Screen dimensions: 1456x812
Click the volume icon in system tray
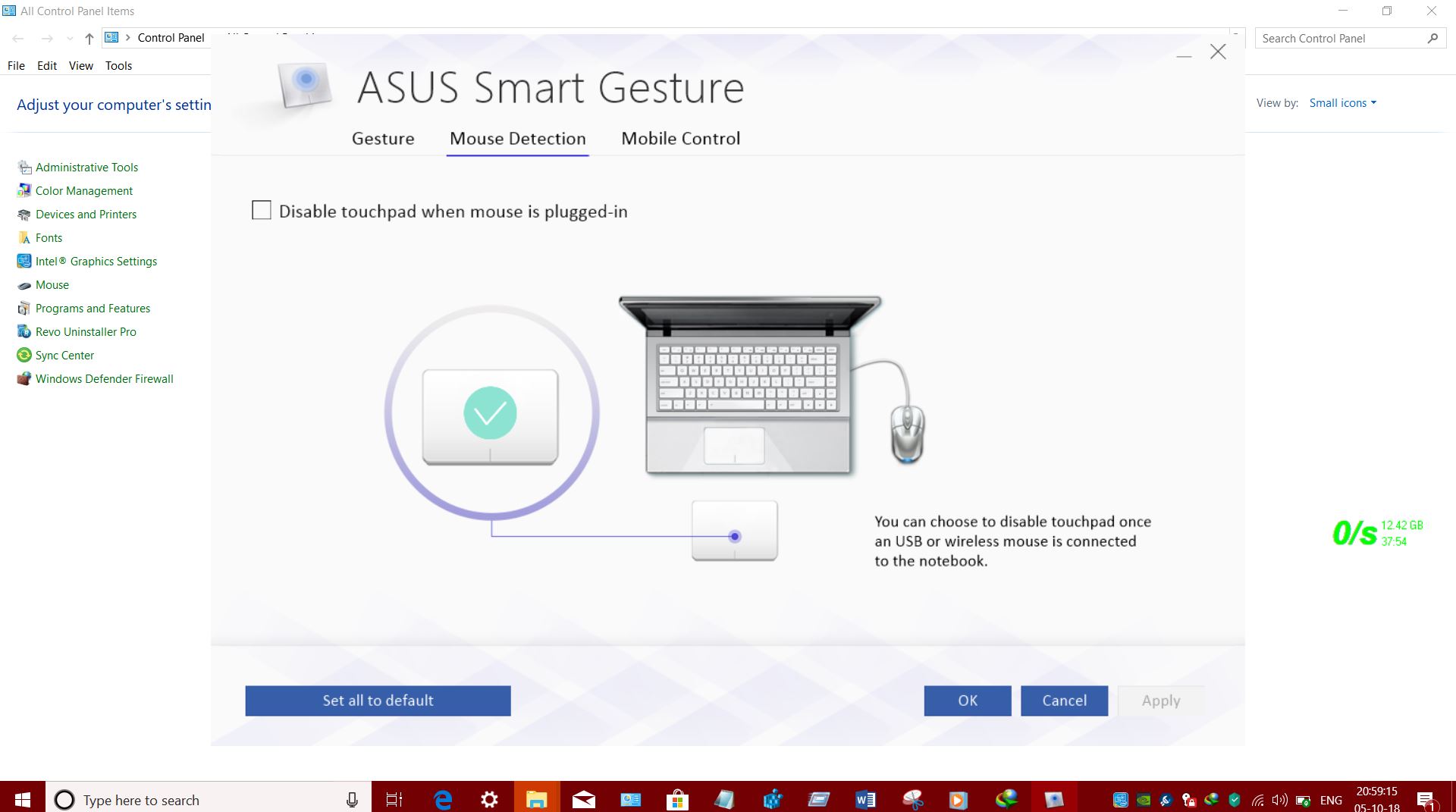pos(1280,800)
